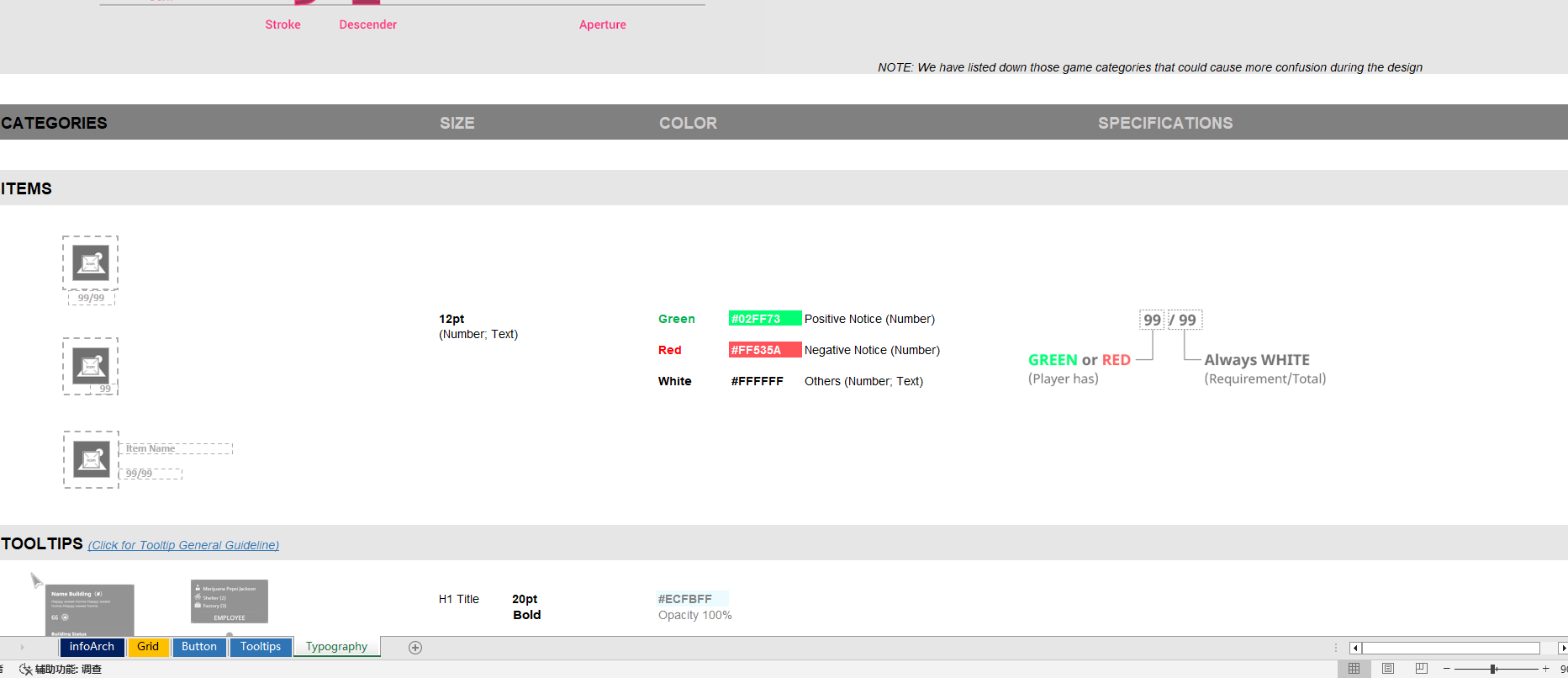
Task: Select the Typography sheet tab
Action: point(336,647)
